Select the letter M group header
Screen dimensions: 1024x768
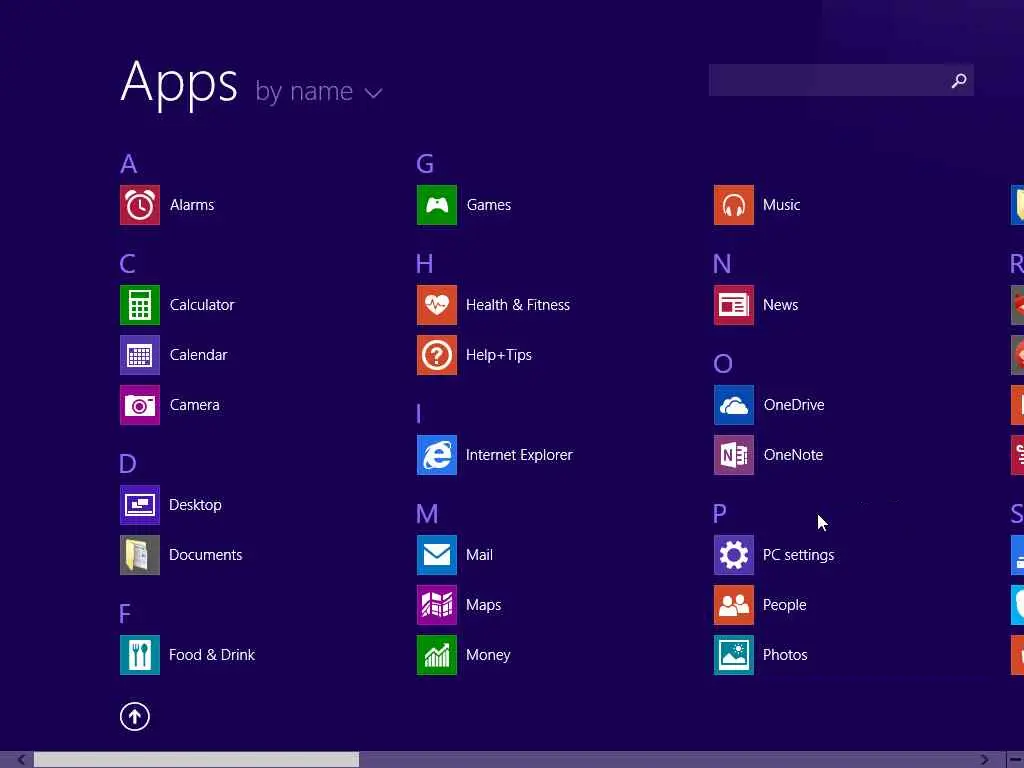coord(427,514)
